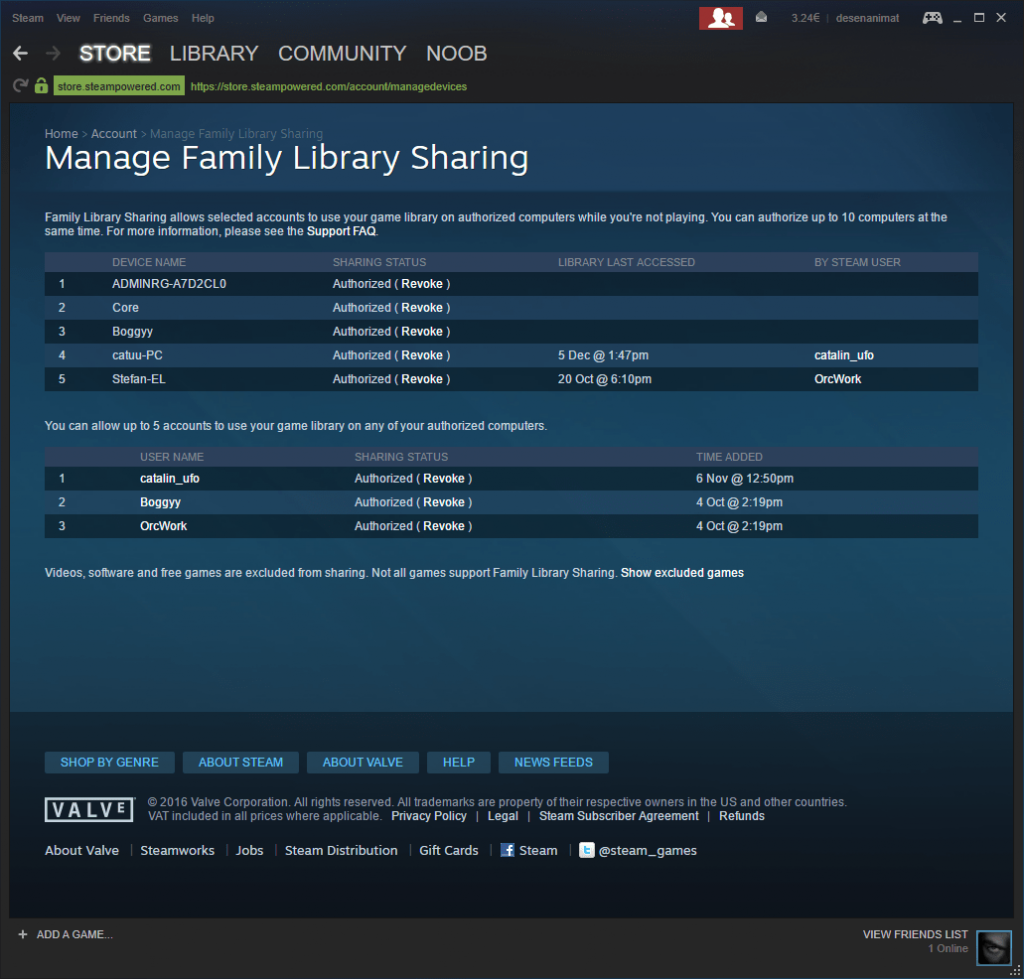Open the @steam_games Twitter icon
The width and height of the screenshot is (1024, 979).
pos(587,850)
